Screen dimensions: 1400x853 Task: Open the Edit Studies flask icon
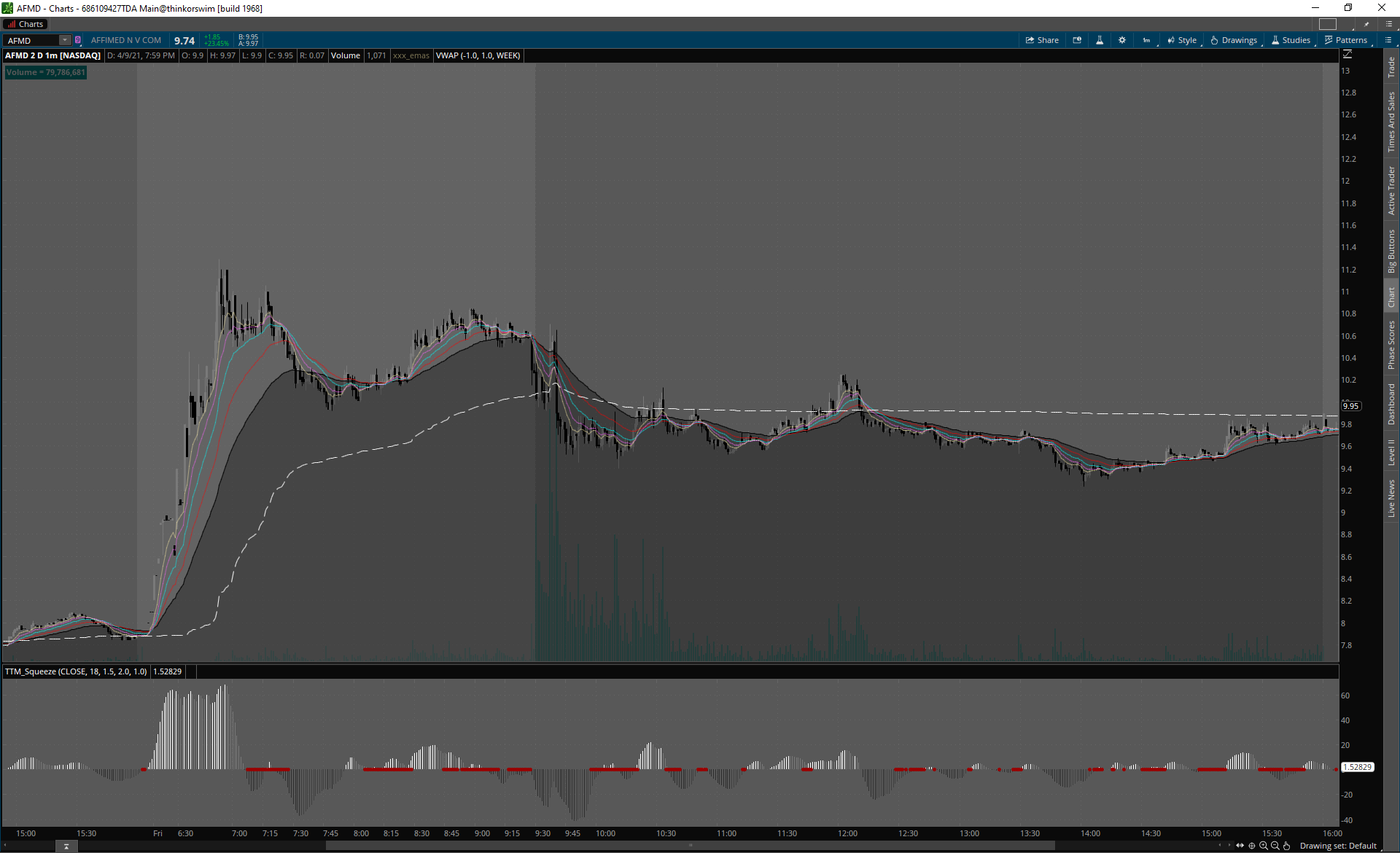(1100, 40)
